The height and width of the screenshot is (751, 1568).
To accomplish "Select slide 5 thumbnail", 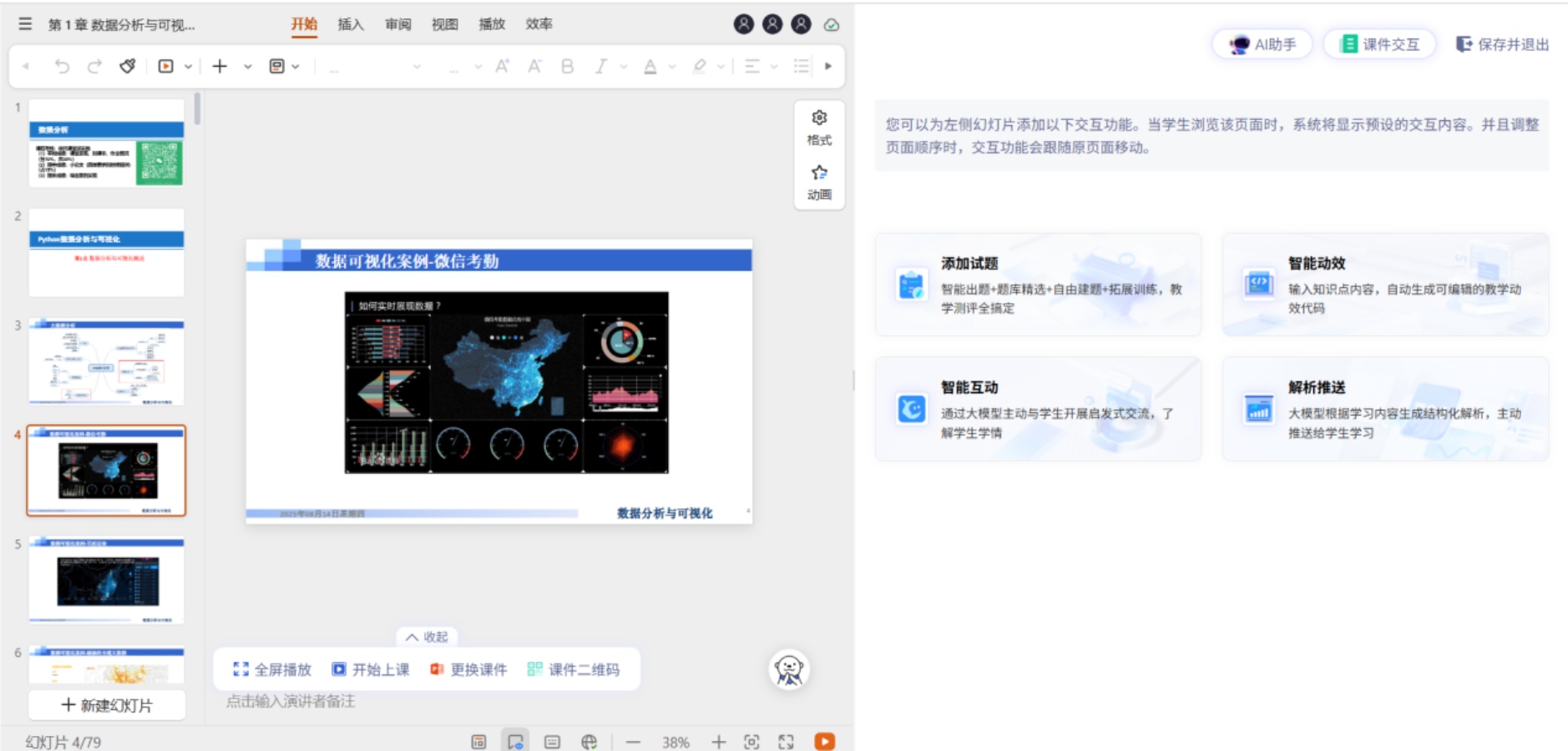I will pos(106,580).
